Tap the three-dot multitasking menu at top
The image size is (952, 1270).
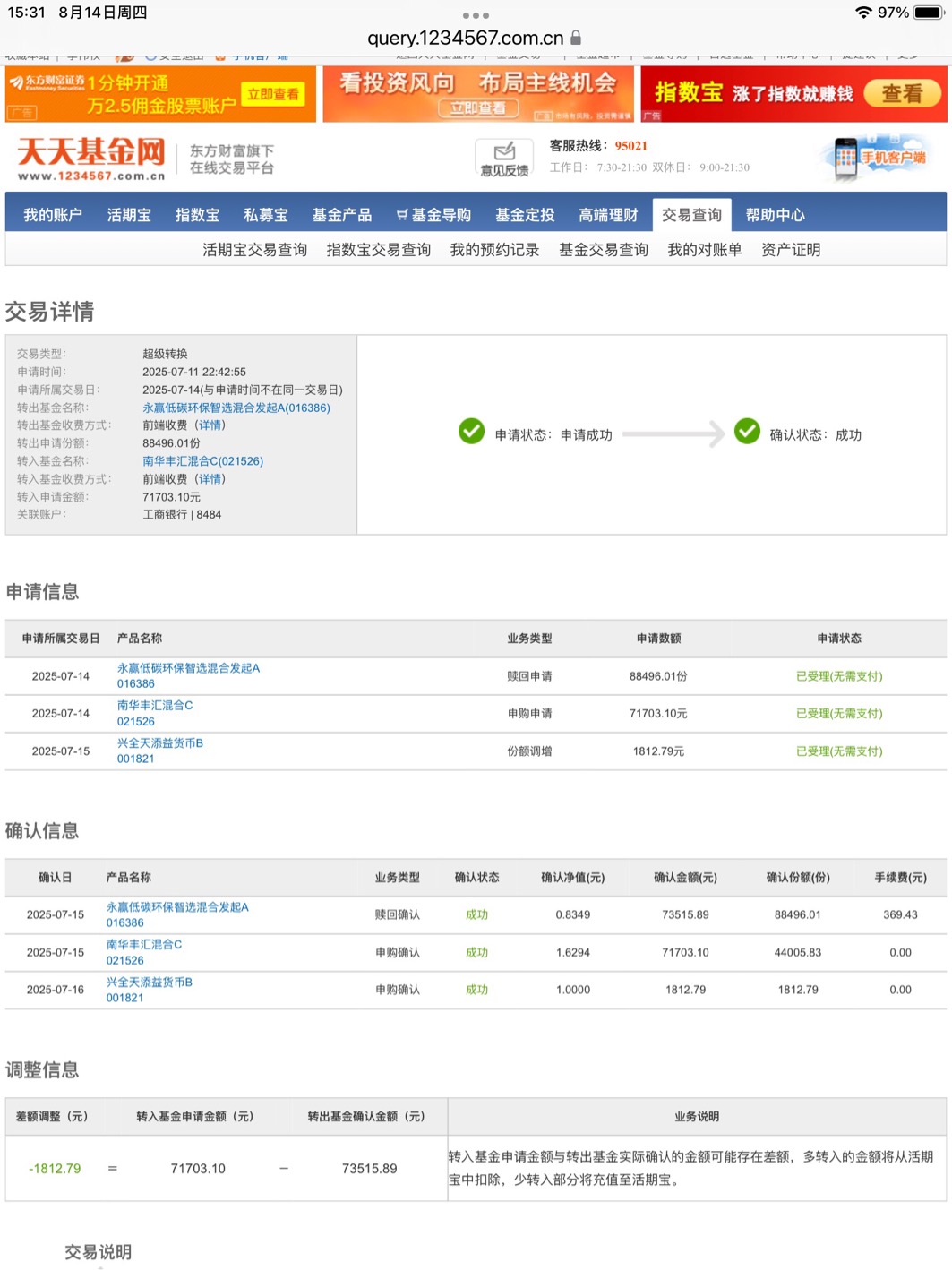pos(476,15)
